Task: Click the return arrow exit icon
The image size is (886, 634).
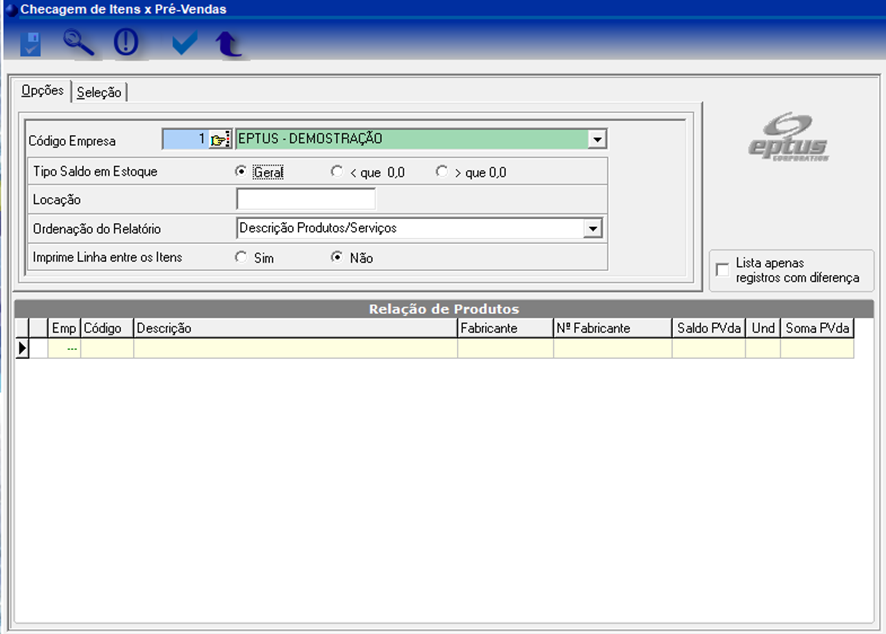Action: (229, 43)
